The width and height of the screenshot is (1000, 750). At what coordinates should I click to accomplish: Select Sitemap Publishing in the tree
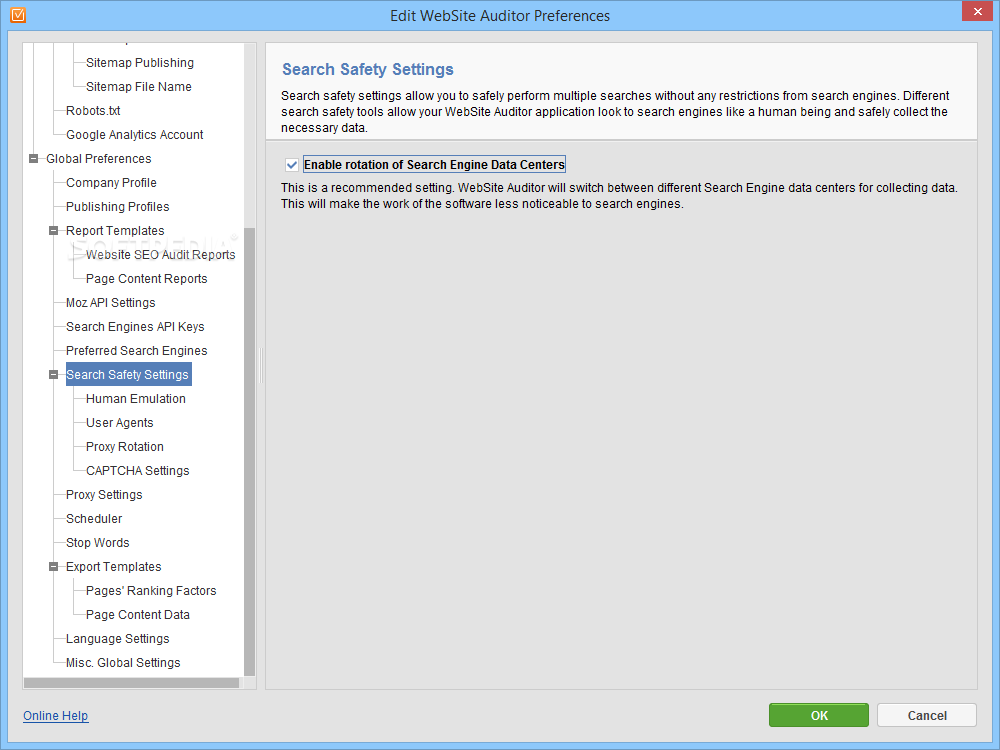coord(140,62)
